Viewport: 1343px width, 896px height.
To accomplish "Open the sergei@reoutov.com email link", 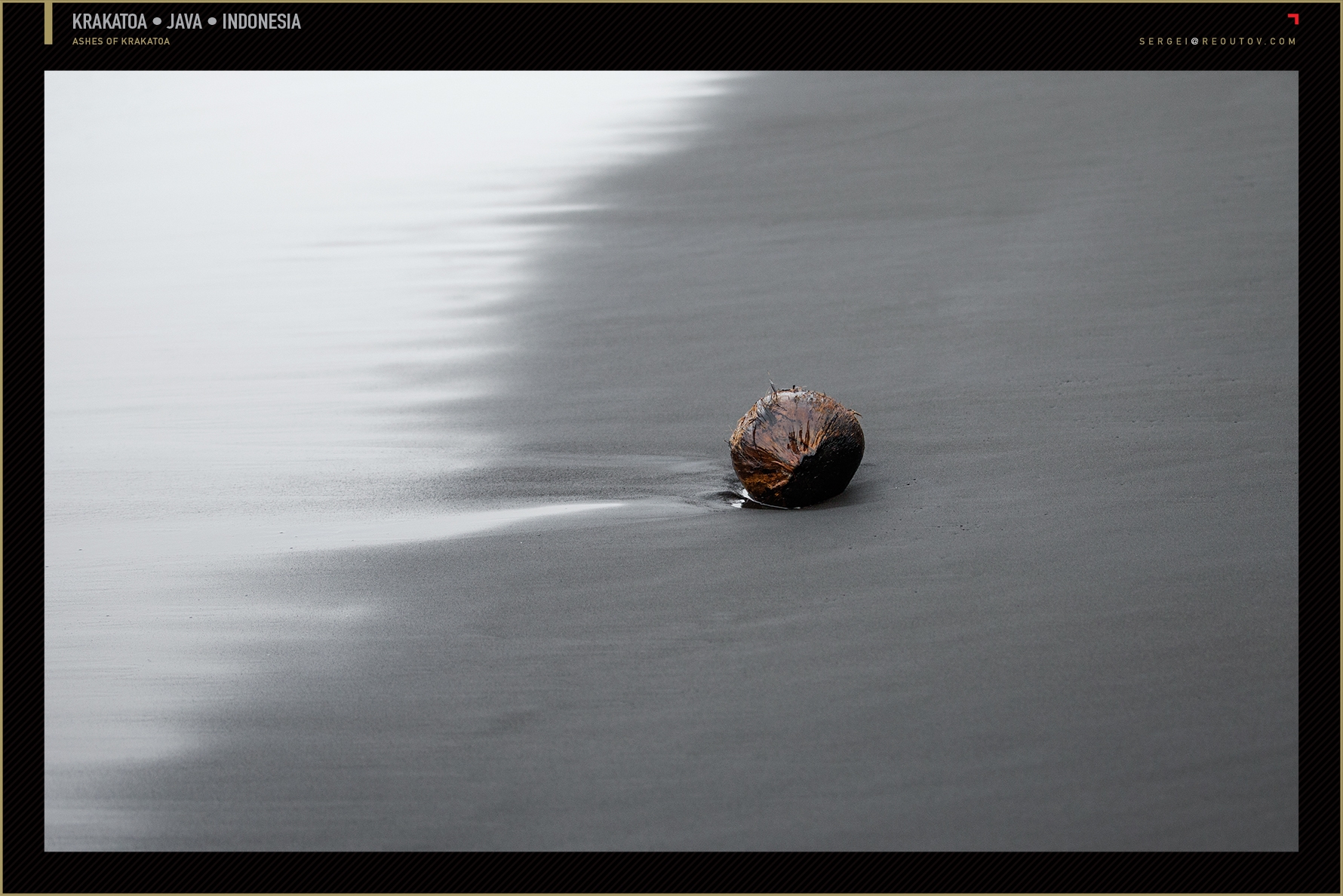I will click(1218, 41).
